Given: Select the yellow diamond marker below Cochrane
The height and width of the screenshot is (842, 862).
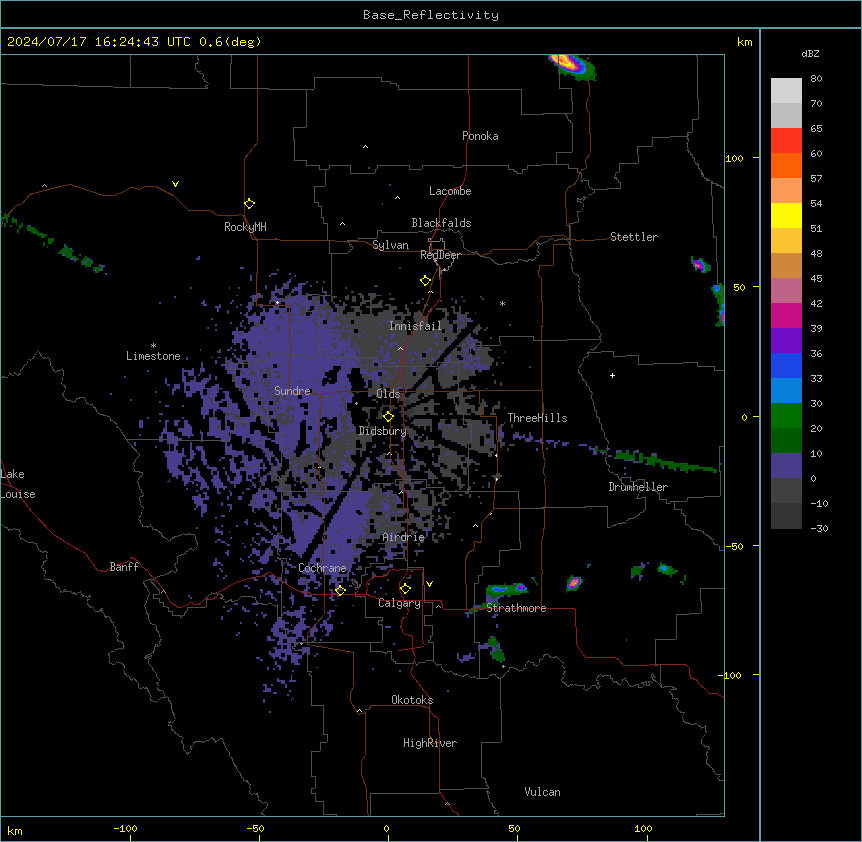Looking at the screenshot, I should pos(340,591).
